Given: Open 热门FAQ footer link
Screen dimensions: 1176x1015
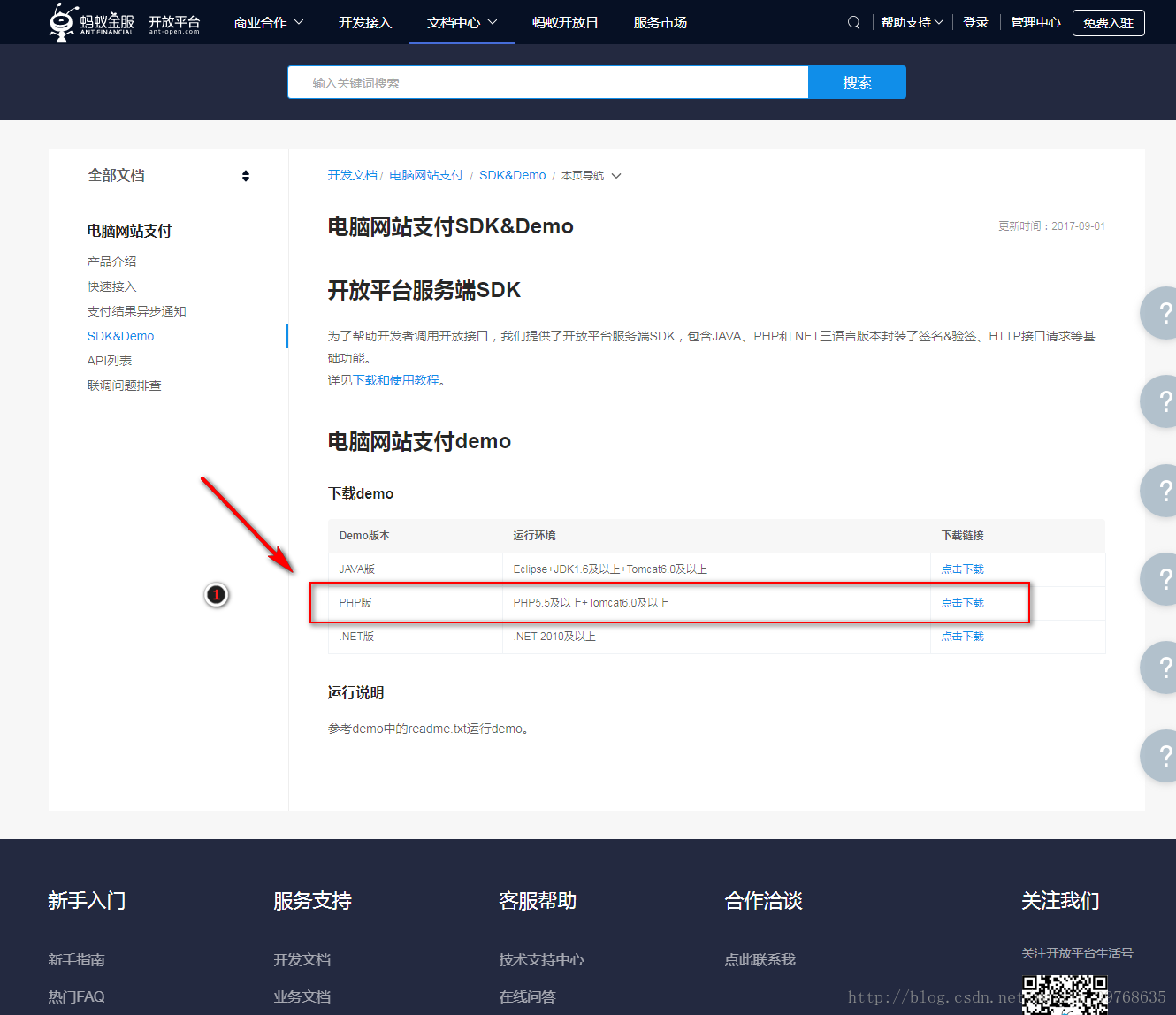Looking at the screenshot, I should click(77, 996).
